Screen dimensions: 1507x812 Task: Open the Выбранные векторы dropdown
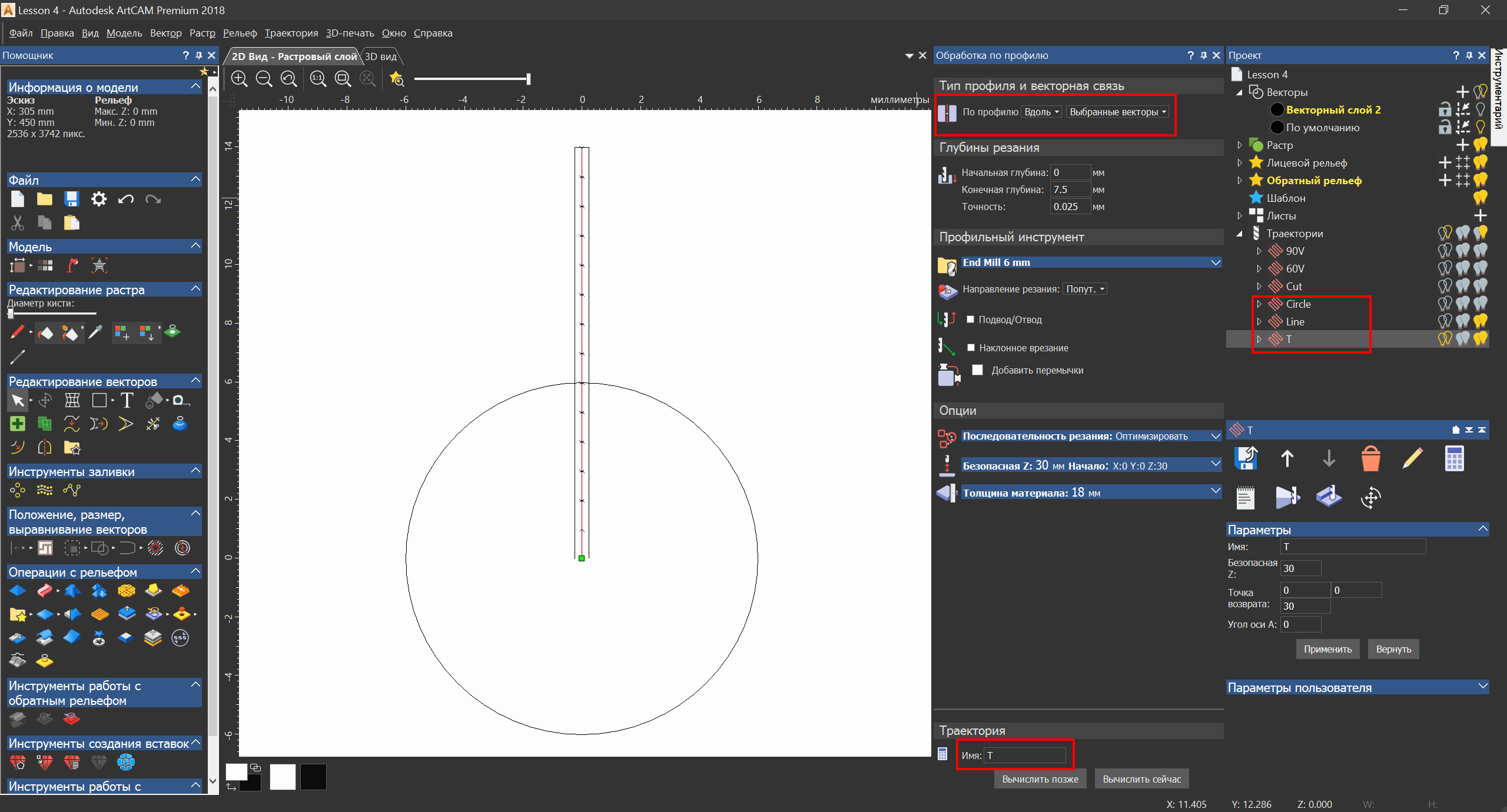(1117, 112)
